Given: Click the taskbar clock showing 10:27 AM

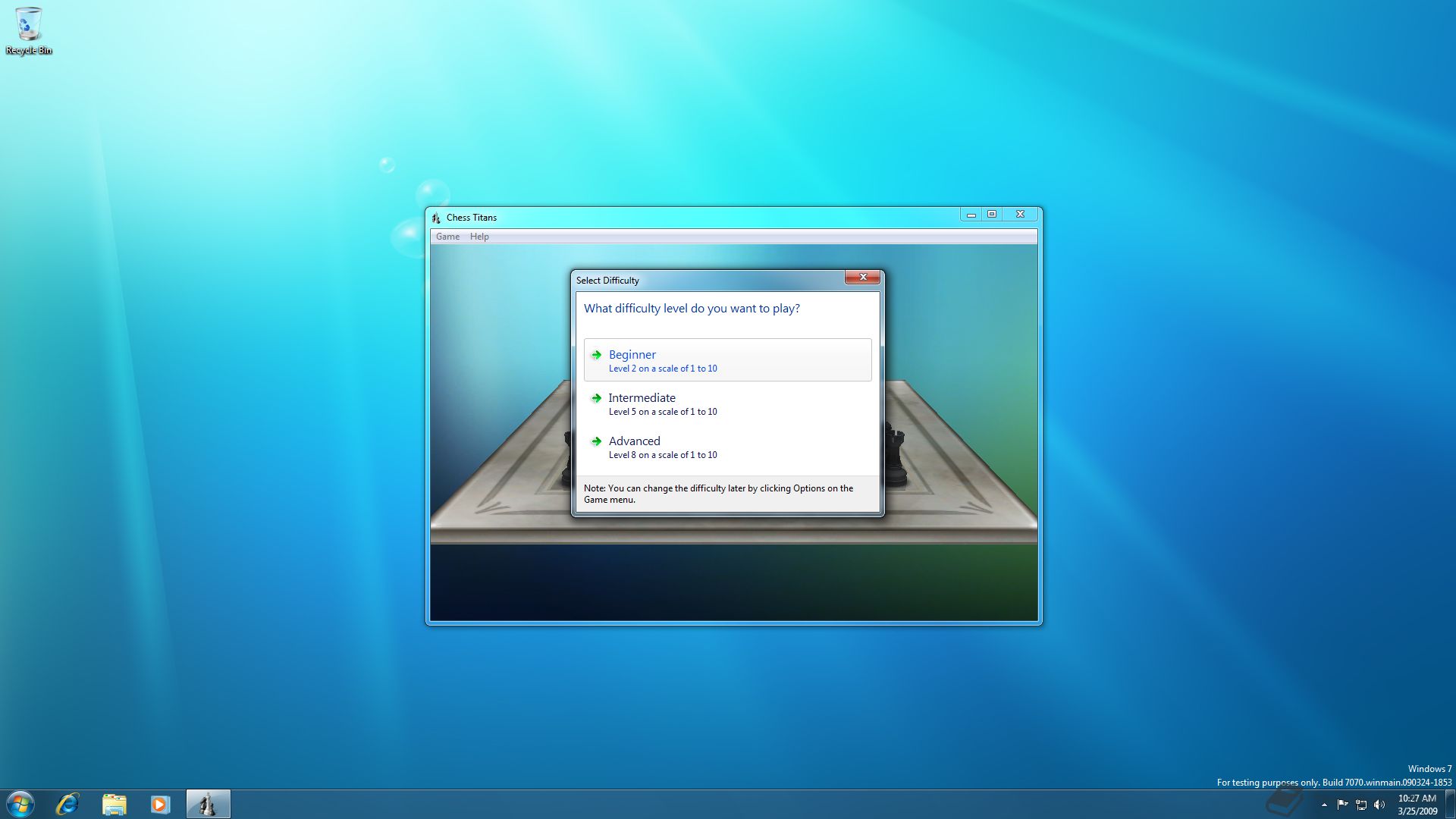Looking at the screenshot, I should click(1417, 805).
